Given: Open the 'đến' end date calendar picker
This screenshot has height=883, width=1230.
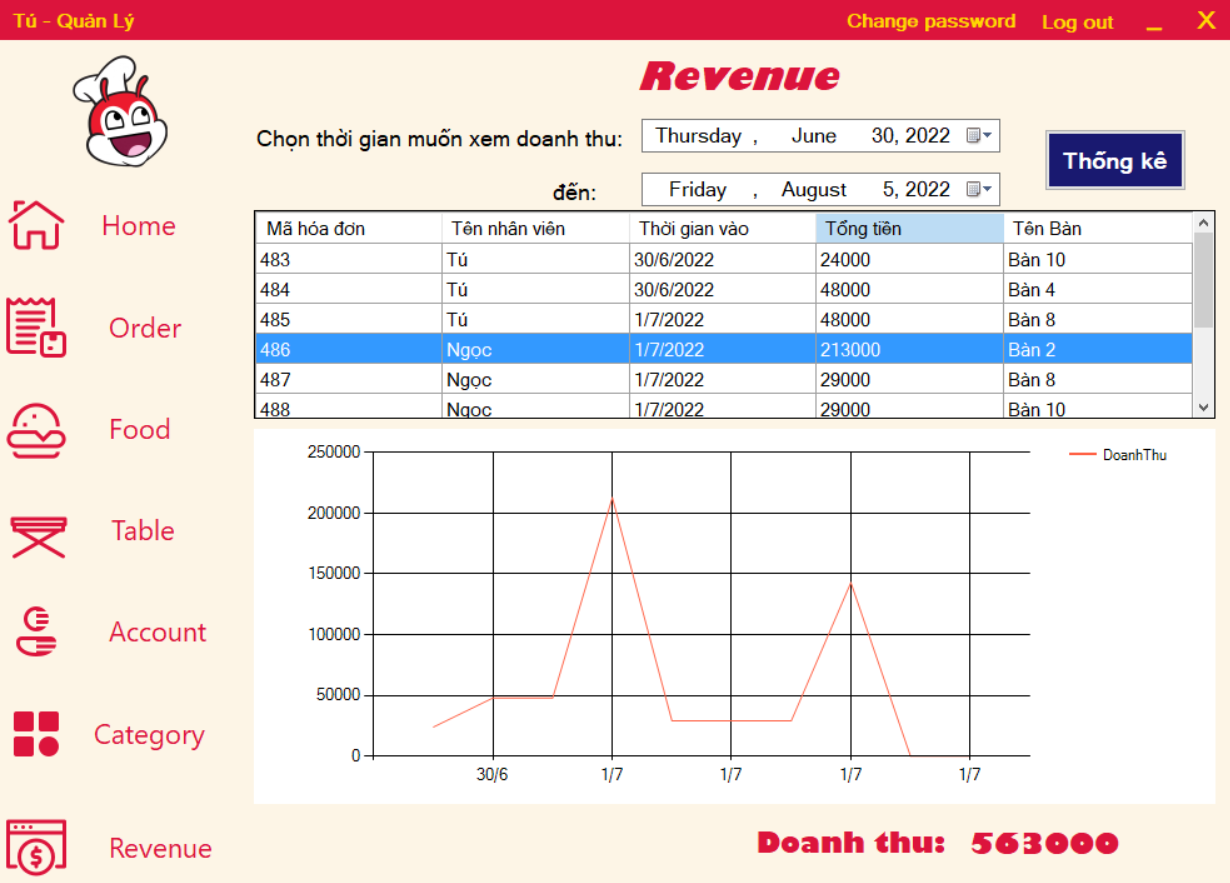Looking at the screenshot, I should [972, 189].
